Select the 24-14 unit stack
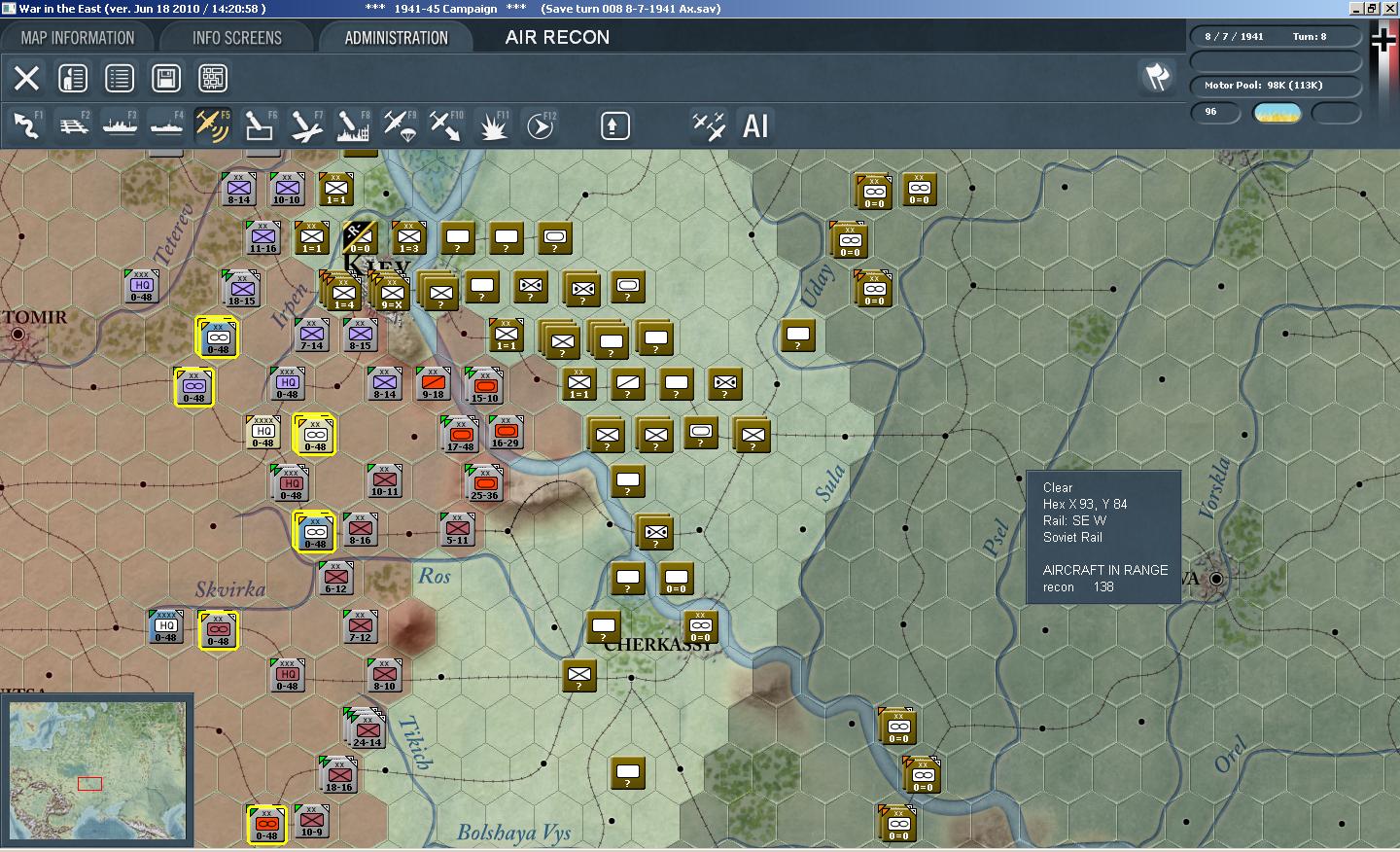Screen dimensions: 1400x852 [x=365, y=728]
